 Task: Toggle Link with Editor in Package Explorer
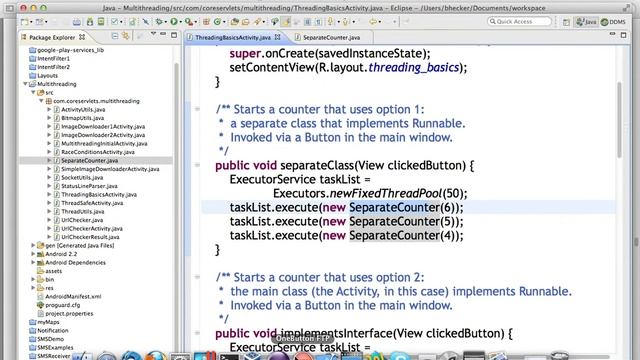(x=126, y=37)
